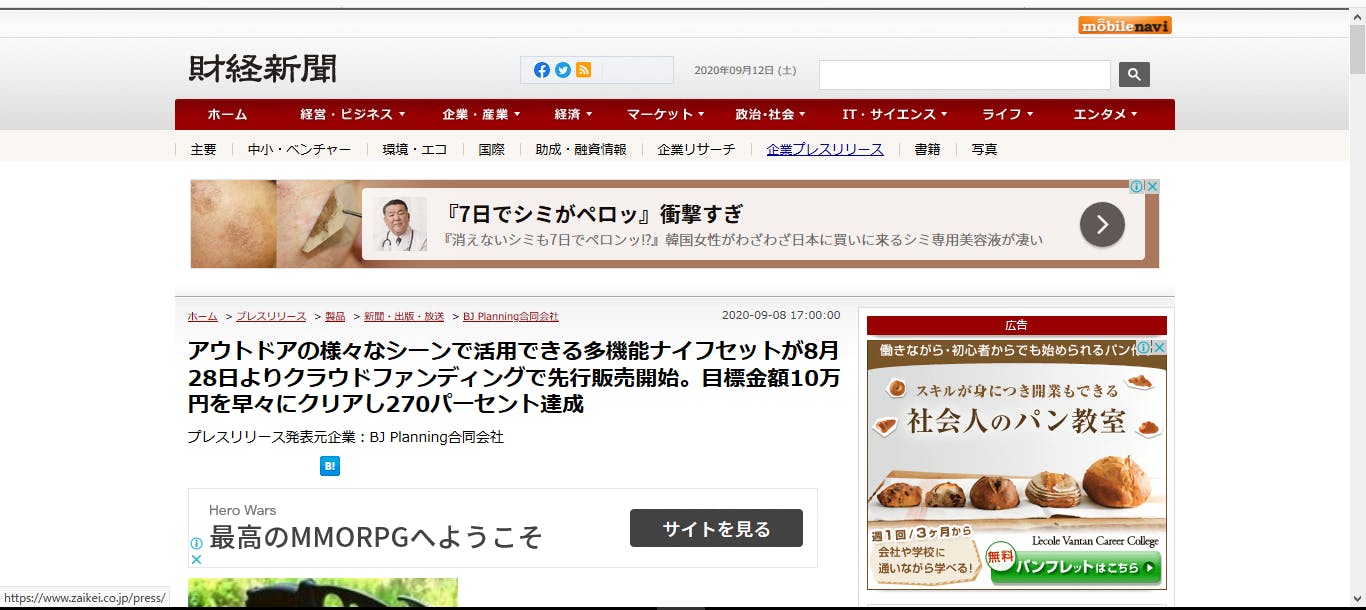Select the 企業プレスリリース sub-navigation tab
The width and height of the screenshot is (1366, 610).
825,149
